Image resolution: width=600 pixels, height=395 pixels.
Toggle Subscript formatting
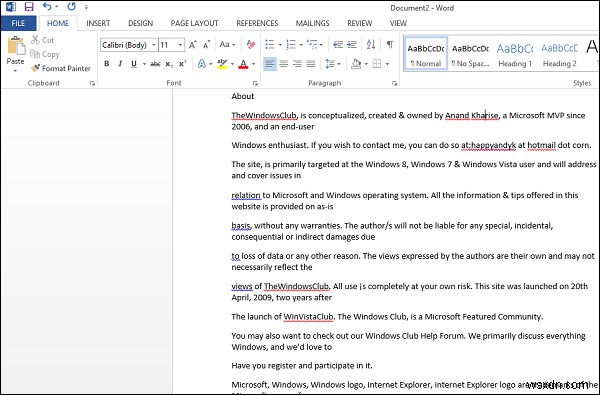tap(169, 64)
